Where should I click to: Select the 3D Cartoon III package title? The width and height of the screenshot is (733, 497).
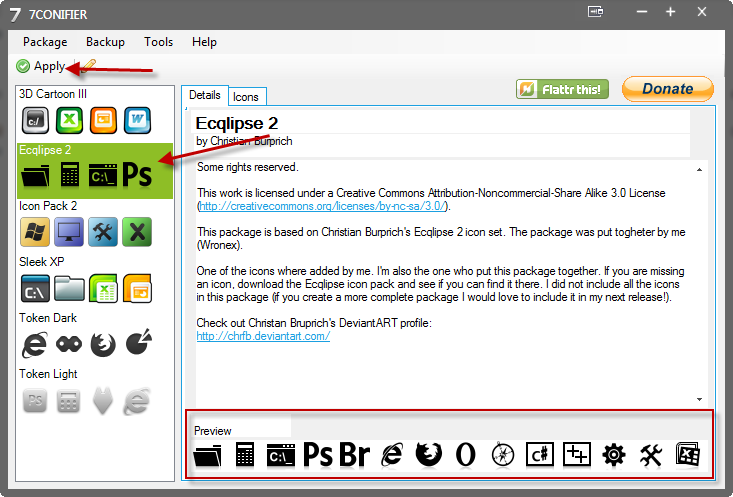[x=53, y=94]
